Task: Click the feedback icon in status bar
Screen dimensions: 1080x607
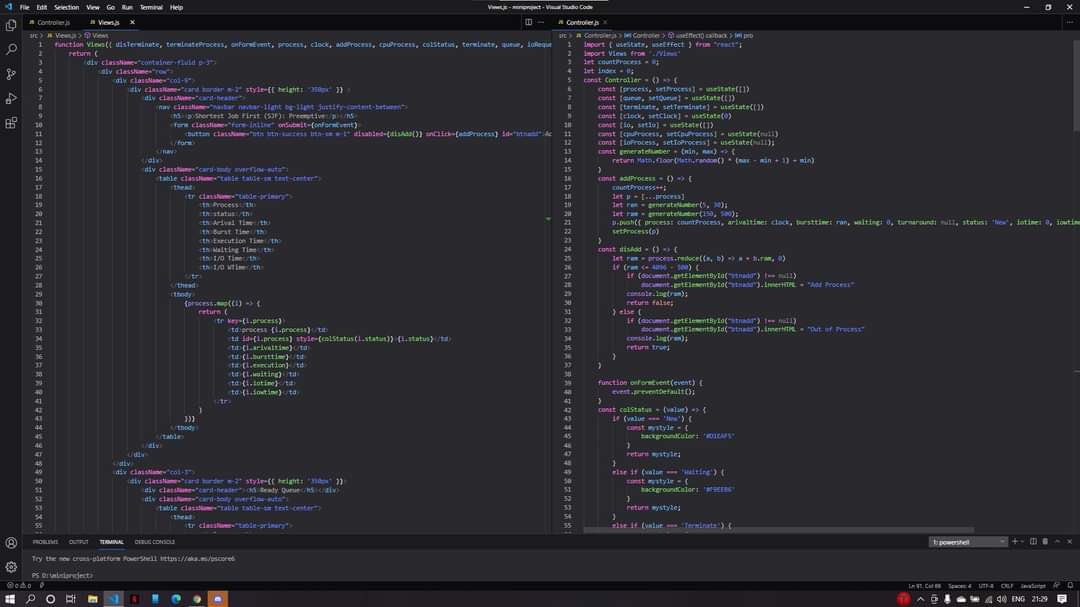Action: (1057, 586)
